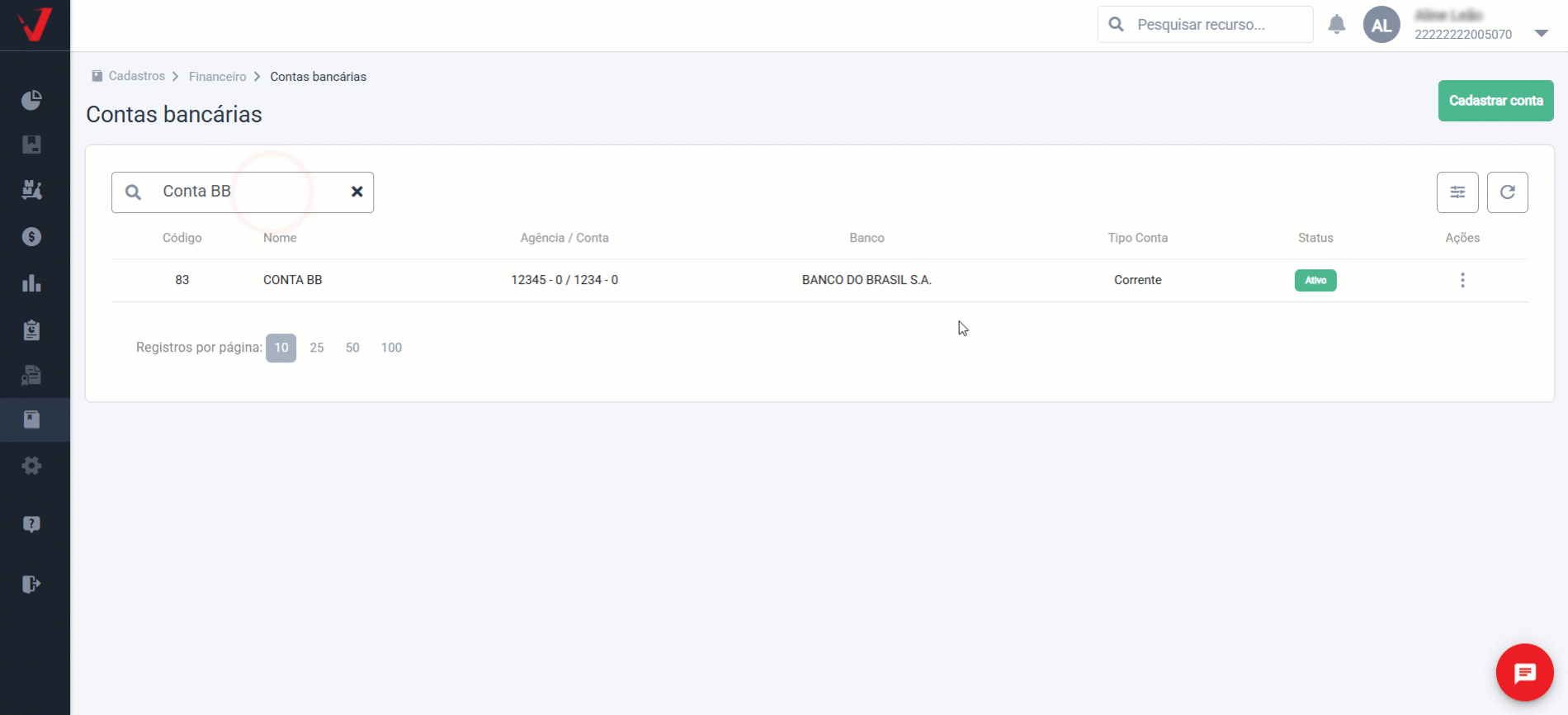
Task: Click the Banco column header
Action: pos(867,238)
